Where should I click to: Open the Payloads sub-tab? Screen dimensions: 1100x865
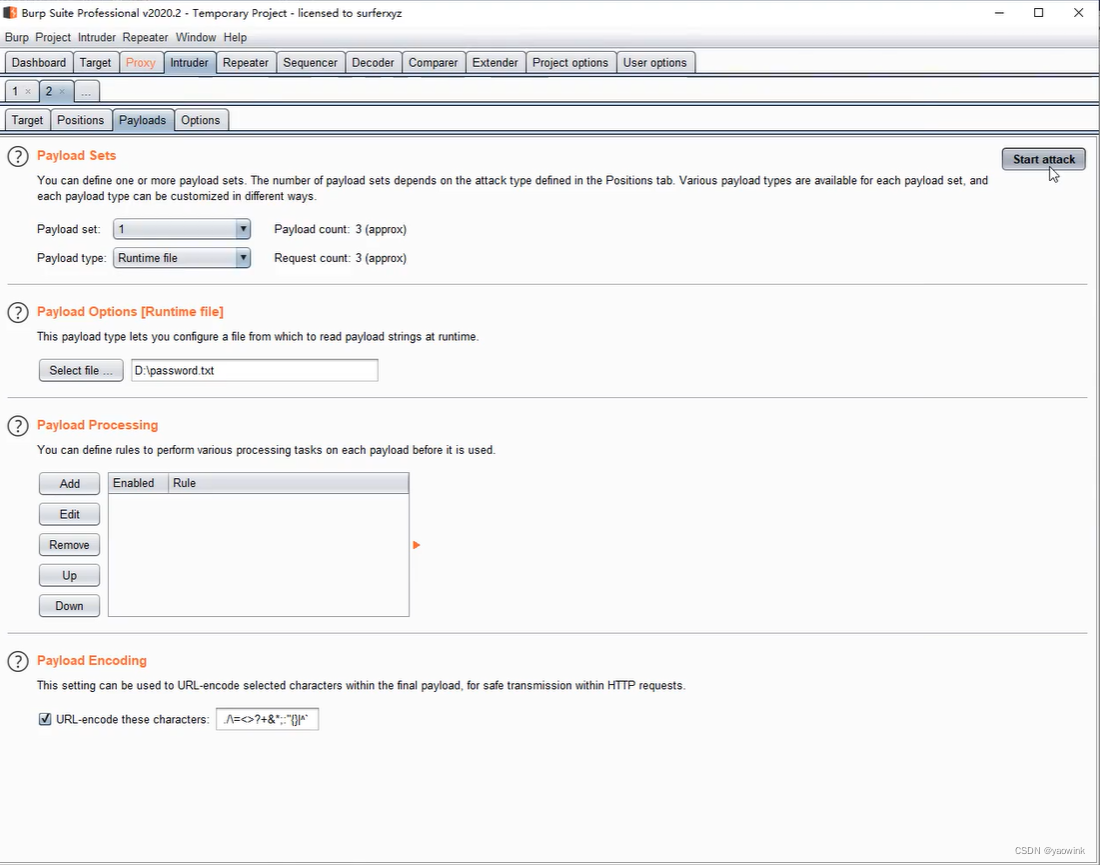click(142, 120)
